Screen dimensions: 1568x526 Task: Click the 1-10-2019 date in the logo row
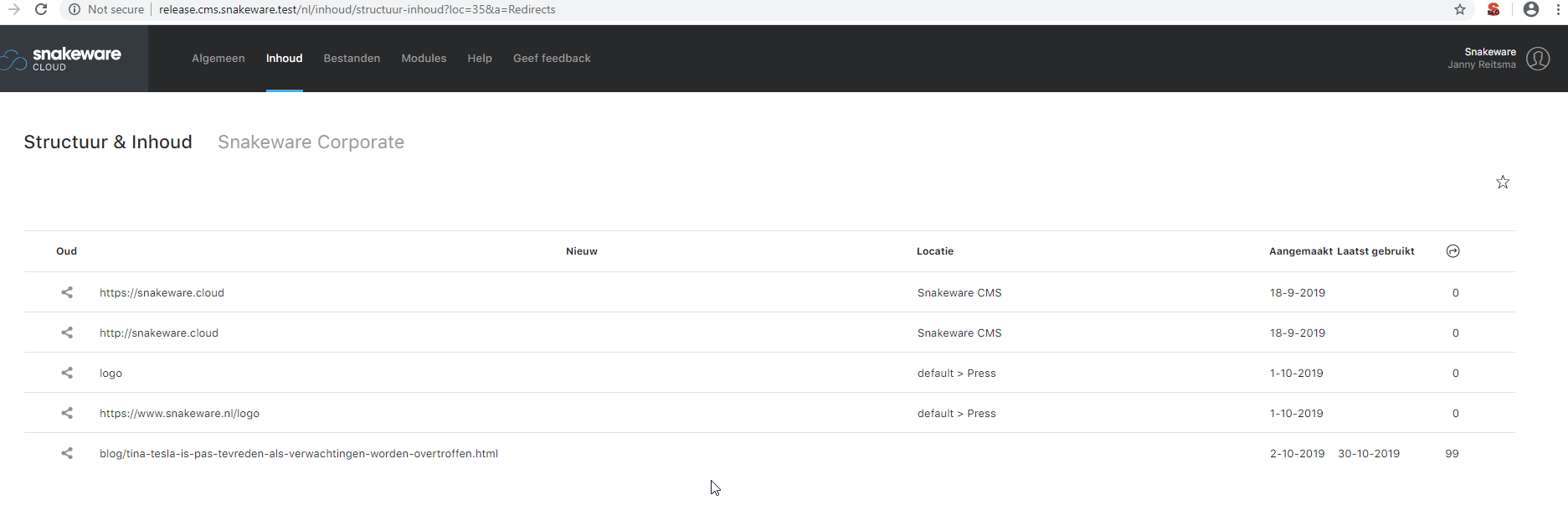pos(1297,373)
